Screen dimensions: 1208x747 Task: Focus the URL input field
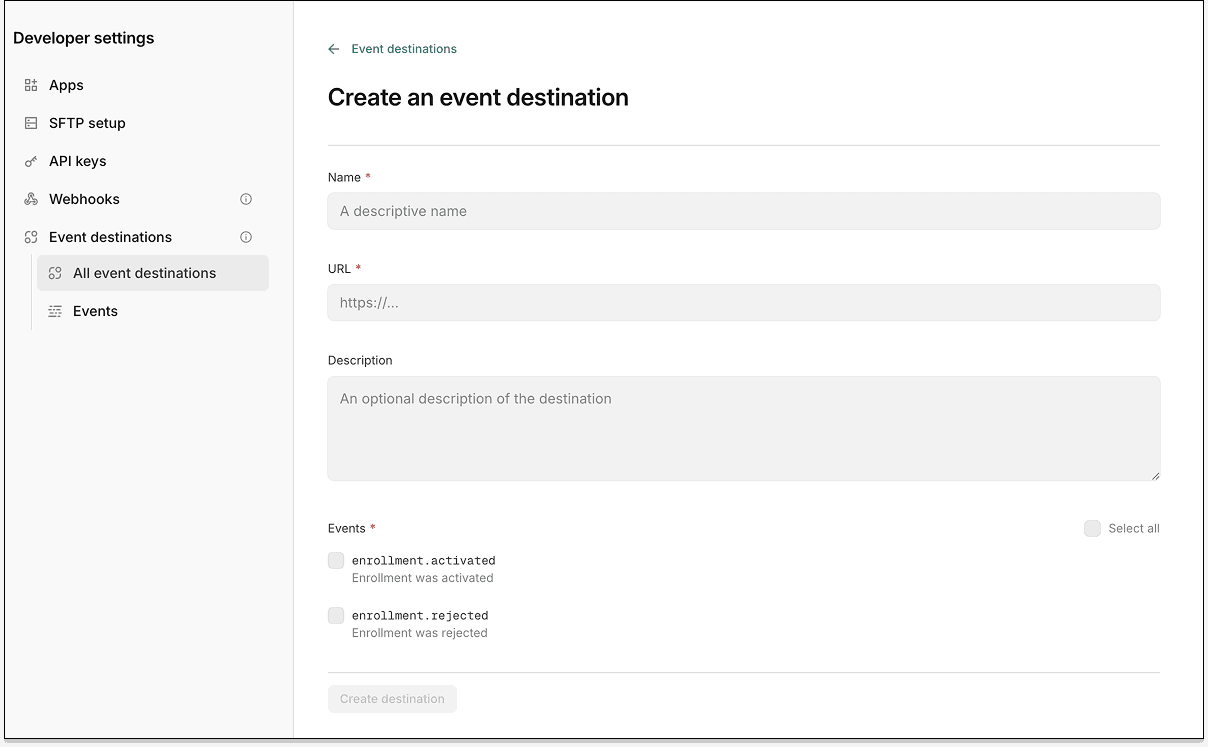744,302
